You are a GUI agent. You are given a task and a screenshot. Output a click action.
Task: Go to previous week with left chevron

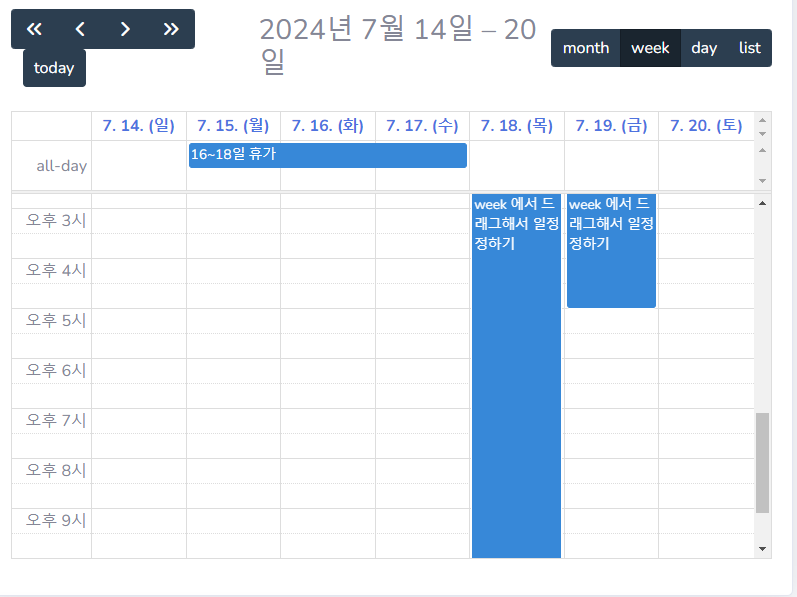point(80,29)
